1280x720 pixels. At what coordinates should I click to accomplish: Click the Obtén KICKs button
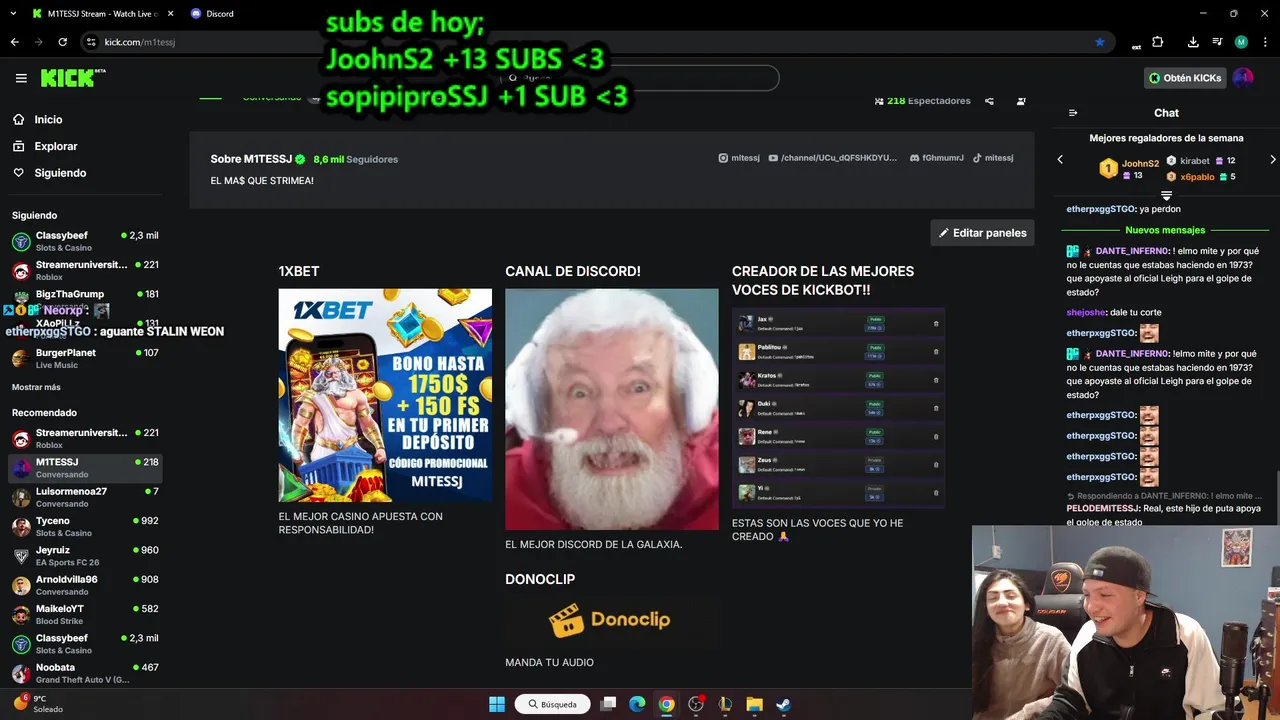point(1185,78)
